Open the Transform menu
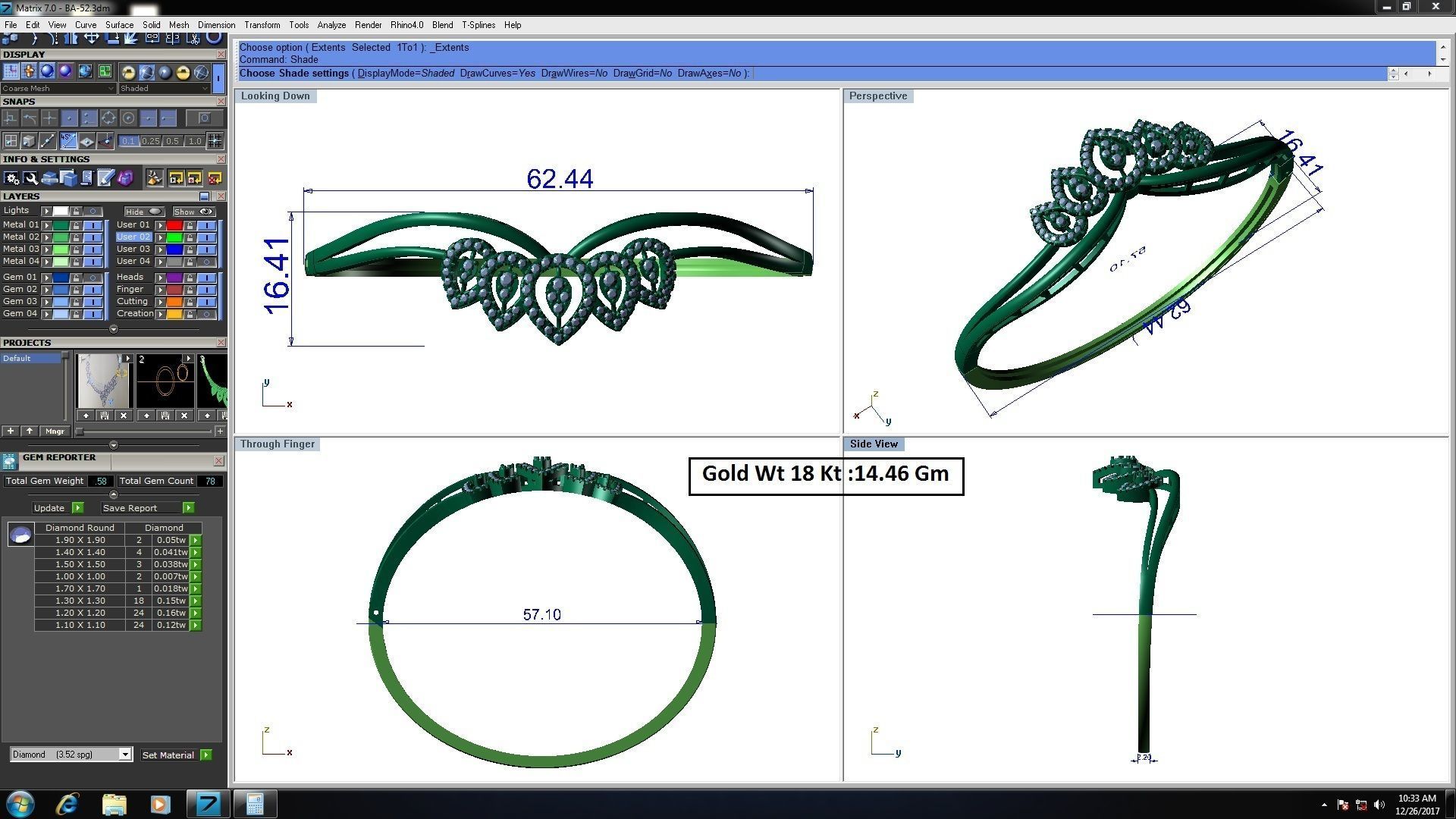 (x=262, y=25)
